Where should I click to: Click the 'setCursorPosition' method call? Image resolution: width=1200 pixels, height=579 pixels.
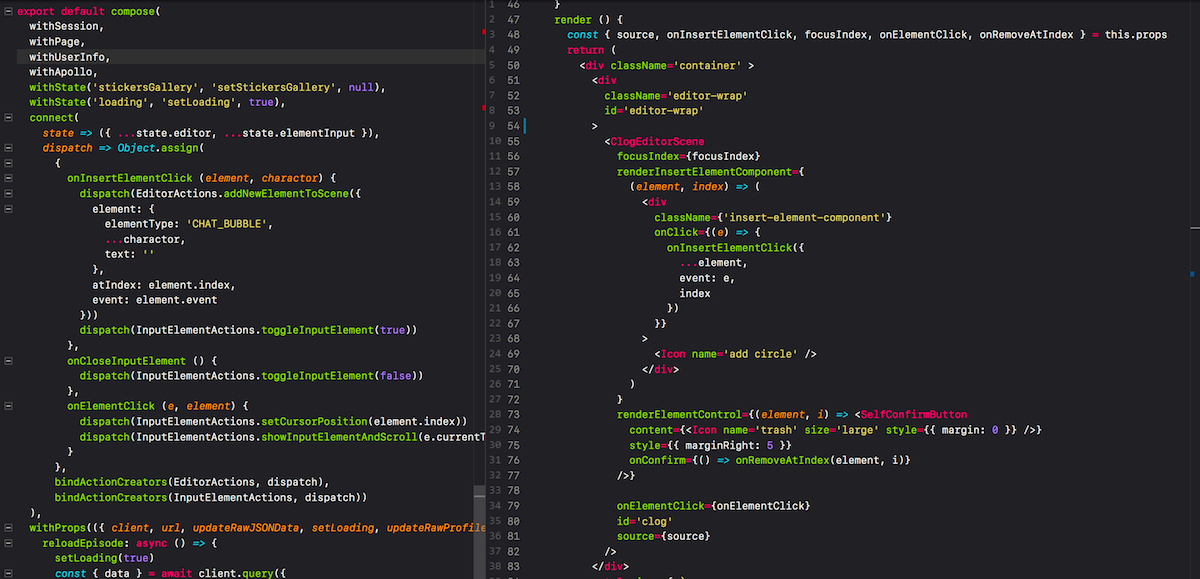[x=313, y=421]
